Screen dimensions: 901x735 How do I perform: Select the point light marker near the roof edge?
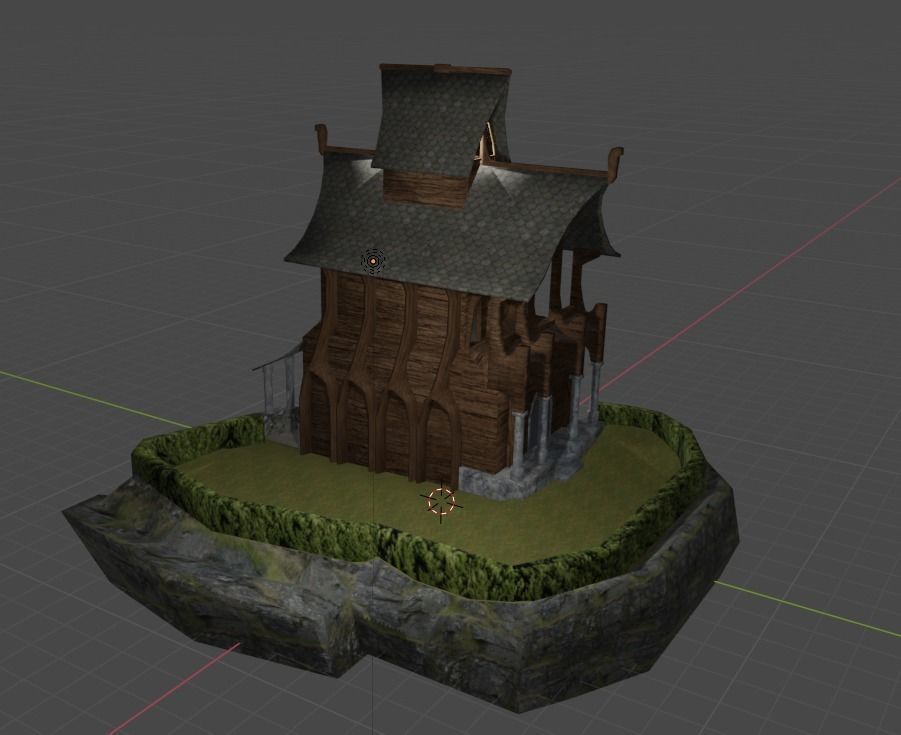(374, 261)
